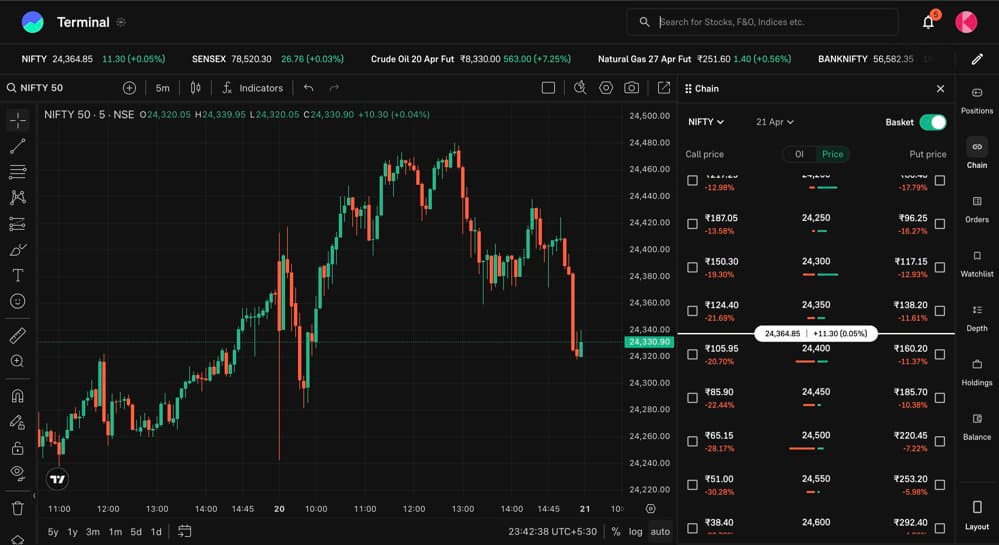Screen dimensions: 999x545
Task: Open the chart snapshot camera icon
Action: pyautogui.click(x=632, y=88)
